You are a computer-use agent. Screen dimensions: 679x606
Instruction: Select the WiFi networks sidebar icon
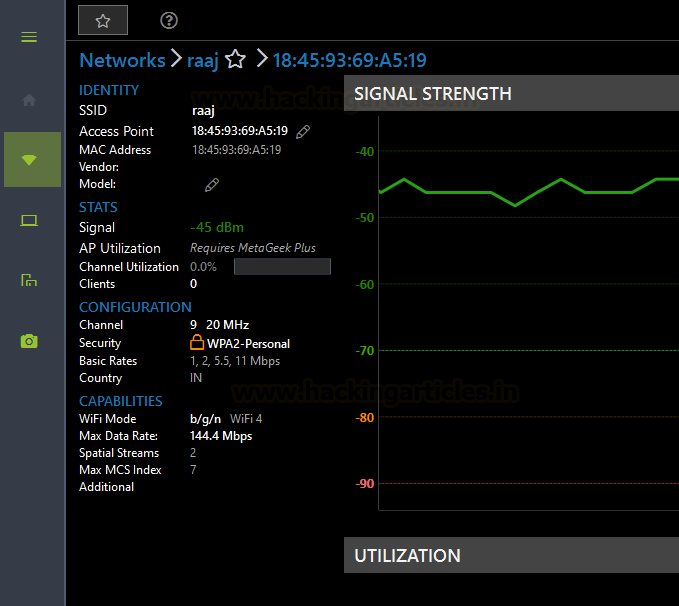[32, 159]
